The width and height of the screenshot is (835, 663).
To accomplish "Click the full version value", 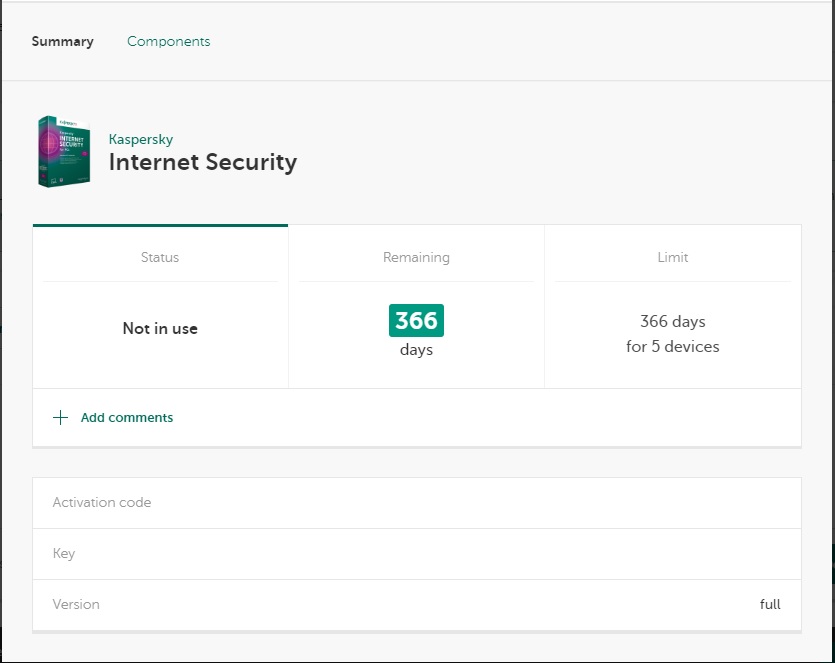I will 770,604.
